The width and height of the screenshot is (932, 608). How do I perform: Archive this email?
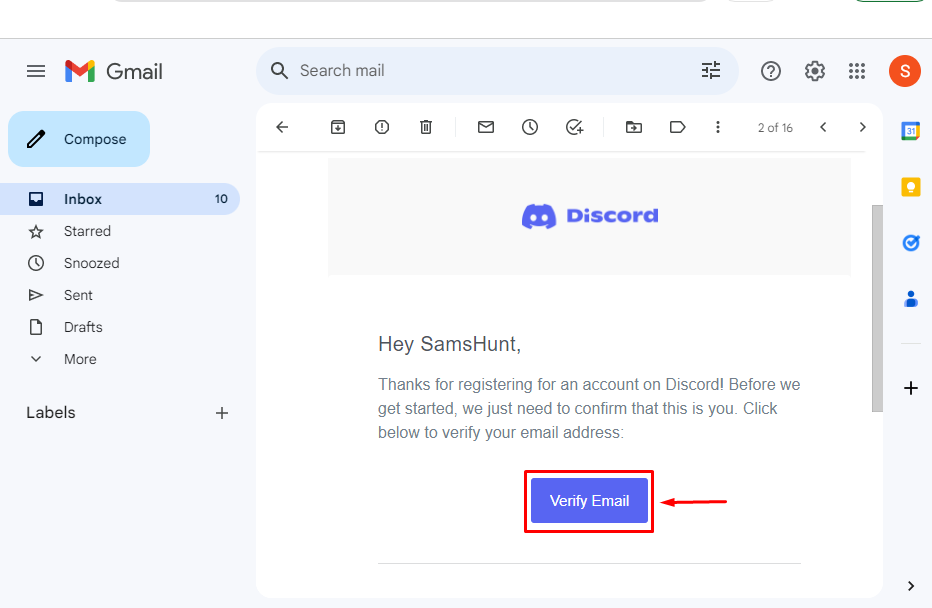pyautogui.click(x=338, y=127)
